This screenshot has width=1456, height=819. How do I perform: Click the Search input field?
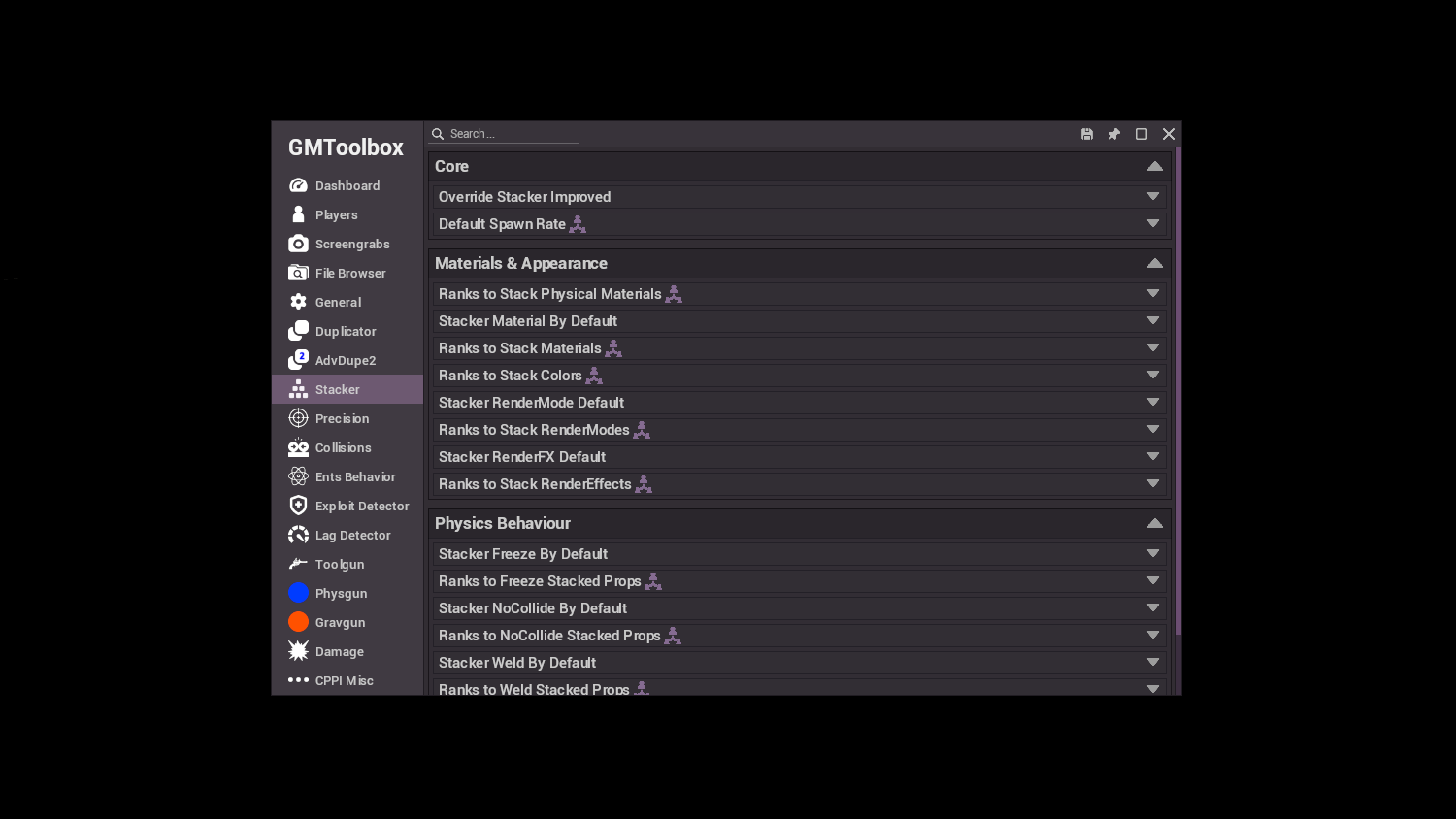coord(505,134)
